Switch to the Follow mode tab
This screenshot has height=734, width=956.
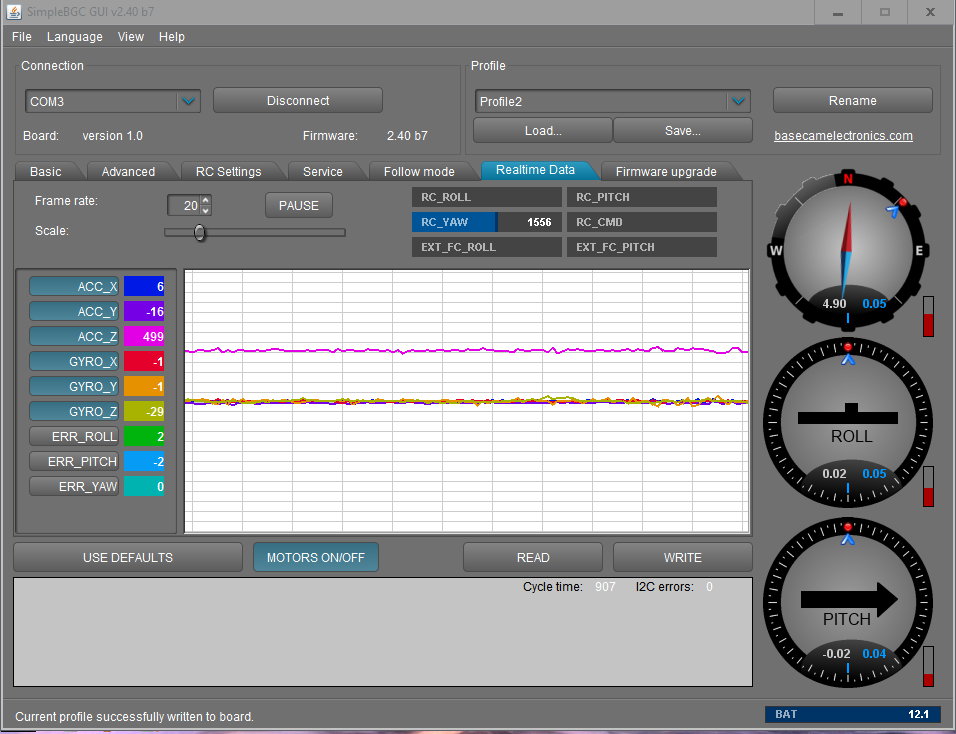tap(419, 171)
